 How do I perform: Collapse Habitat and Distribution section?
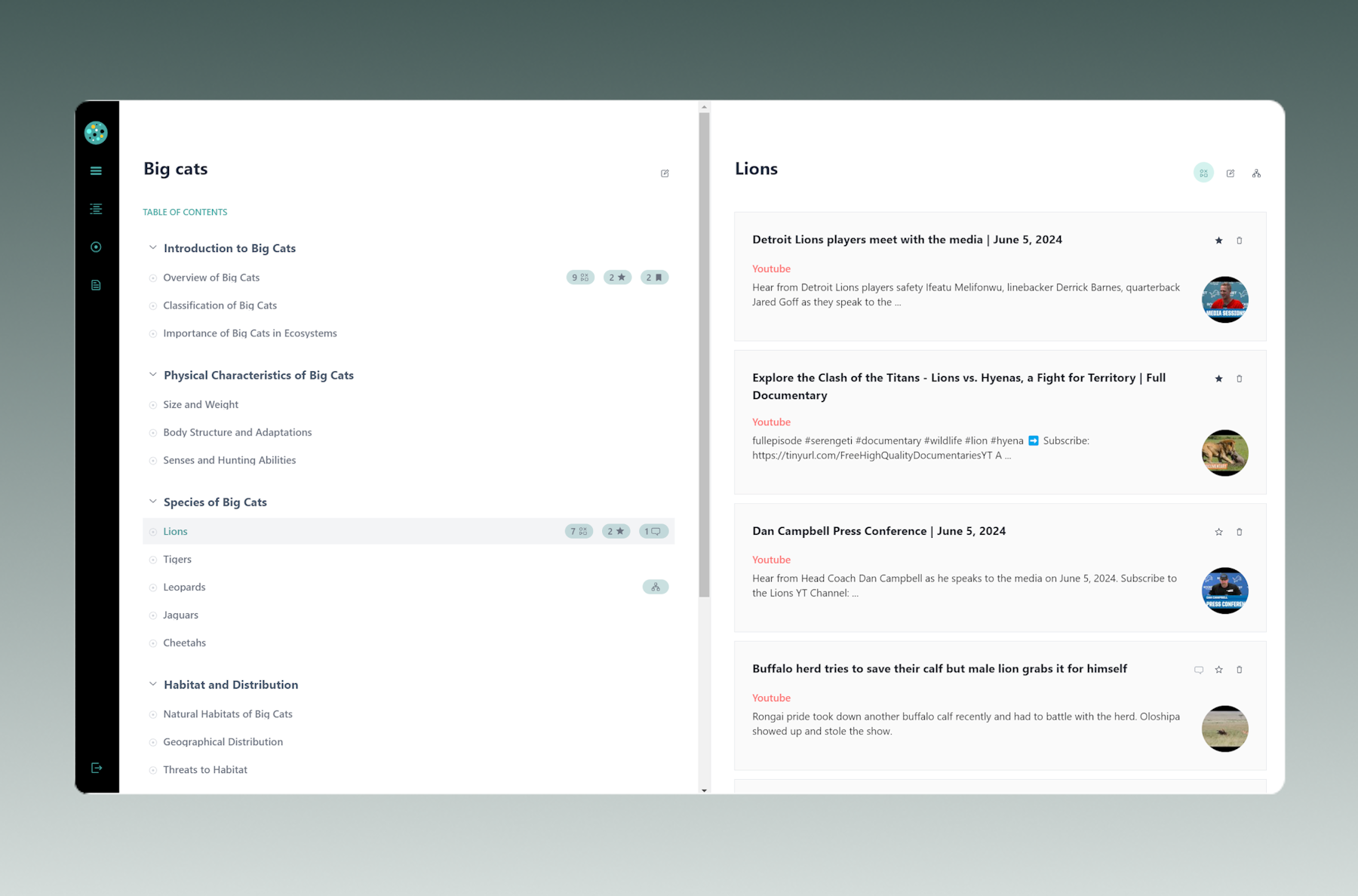click(x=152, y=684)
